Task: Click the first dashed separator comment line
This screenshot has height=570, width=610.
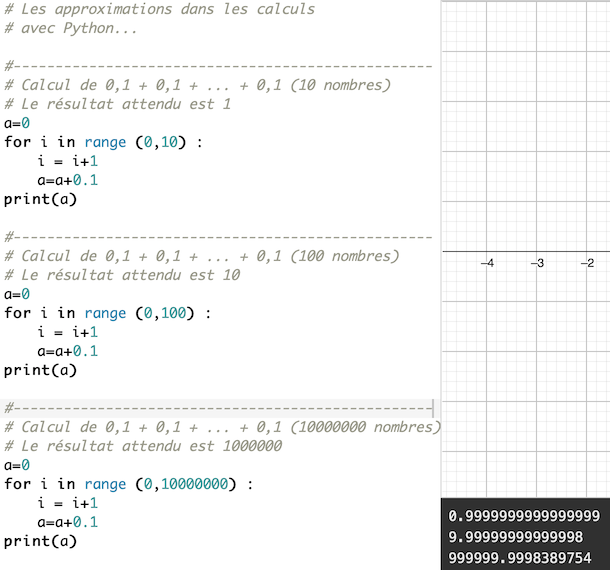Action: coord(218,66)
